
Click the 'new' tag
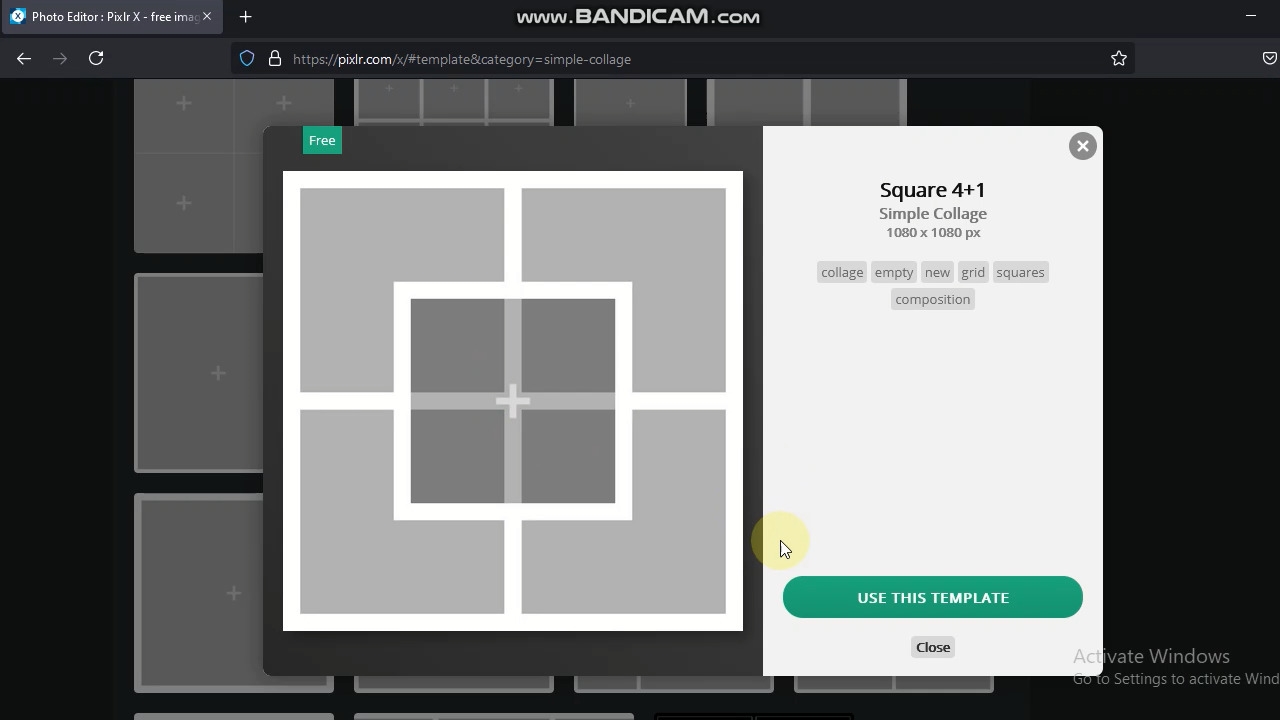coord(937,272)
